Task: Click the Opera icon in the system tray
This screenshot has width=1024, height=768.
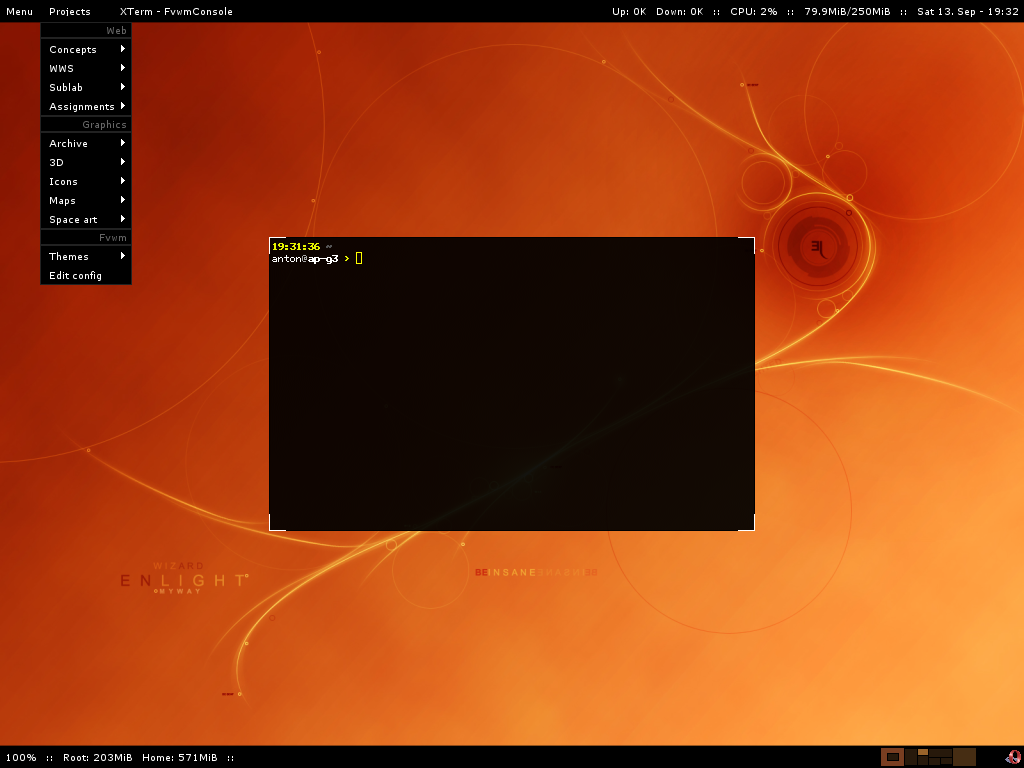Action: [1013, 757]
